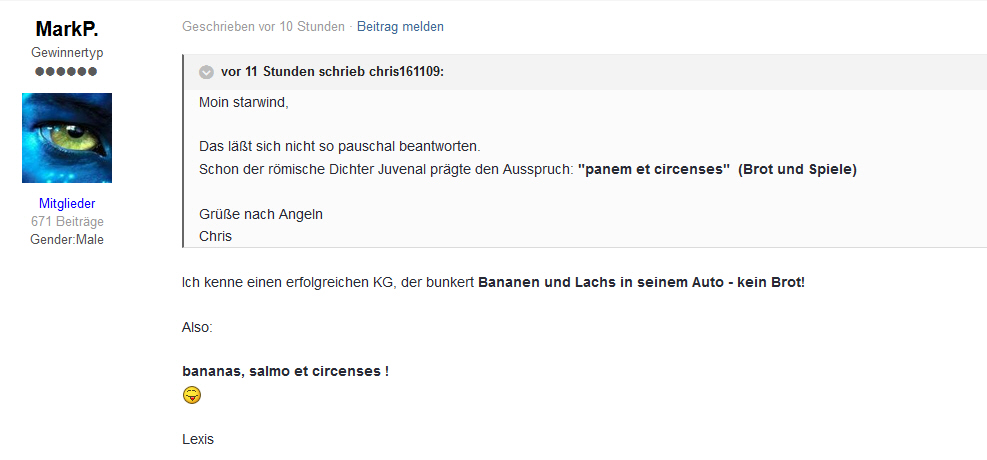Screen dimensions: 987x460
Task: Open the Mitglieder group link
Action: coord(67,203)
